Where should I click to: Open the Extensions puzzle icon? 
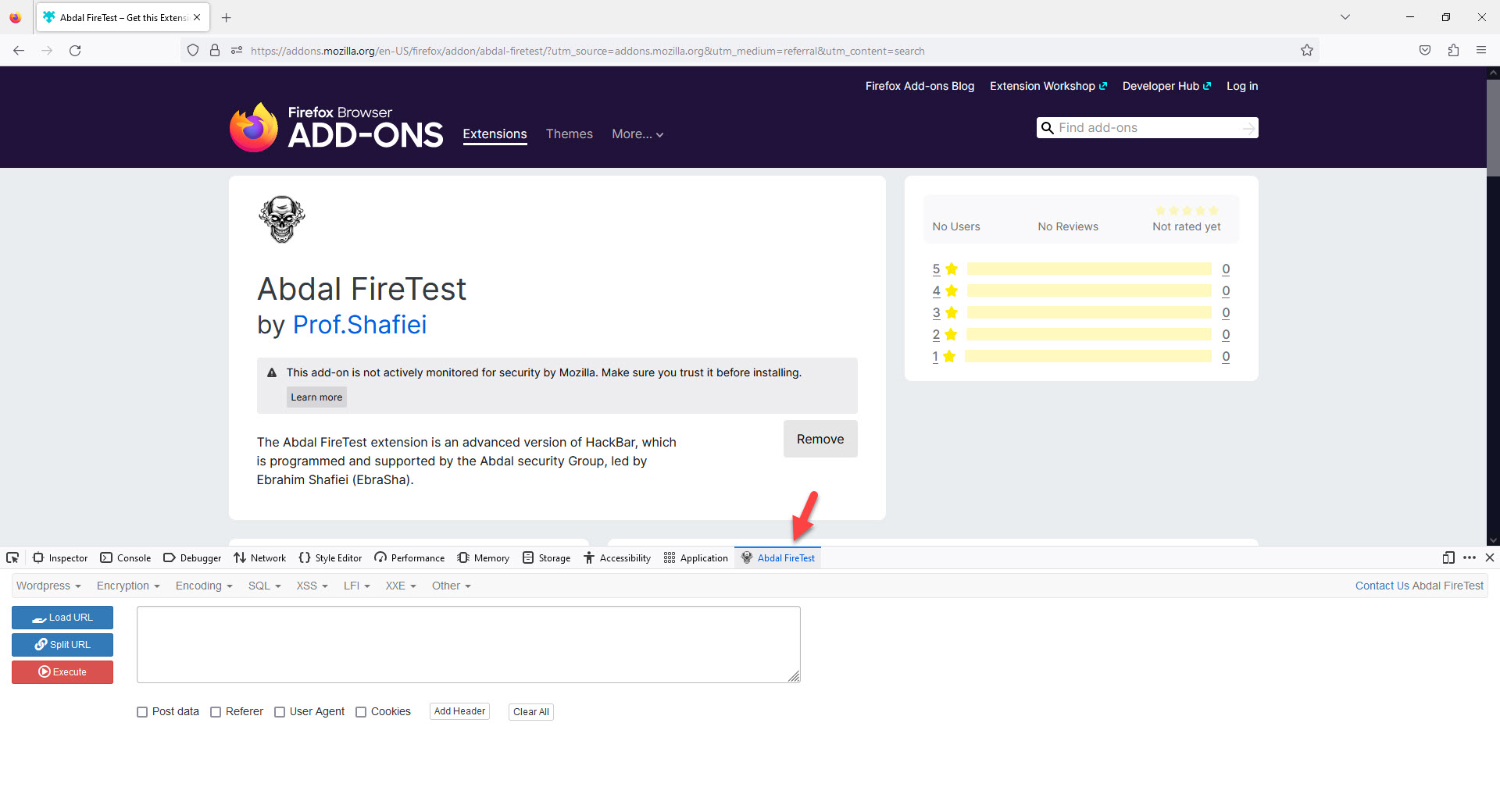(1453, 51)
